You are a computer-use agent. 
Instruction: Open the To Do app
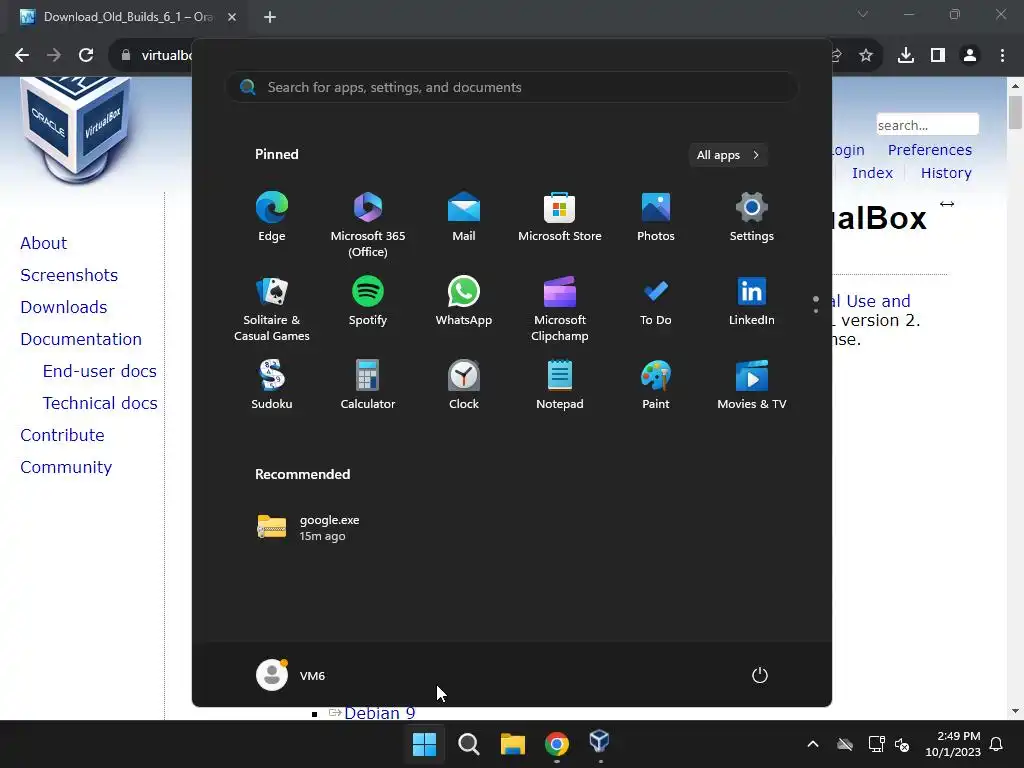tap(656, 302)
